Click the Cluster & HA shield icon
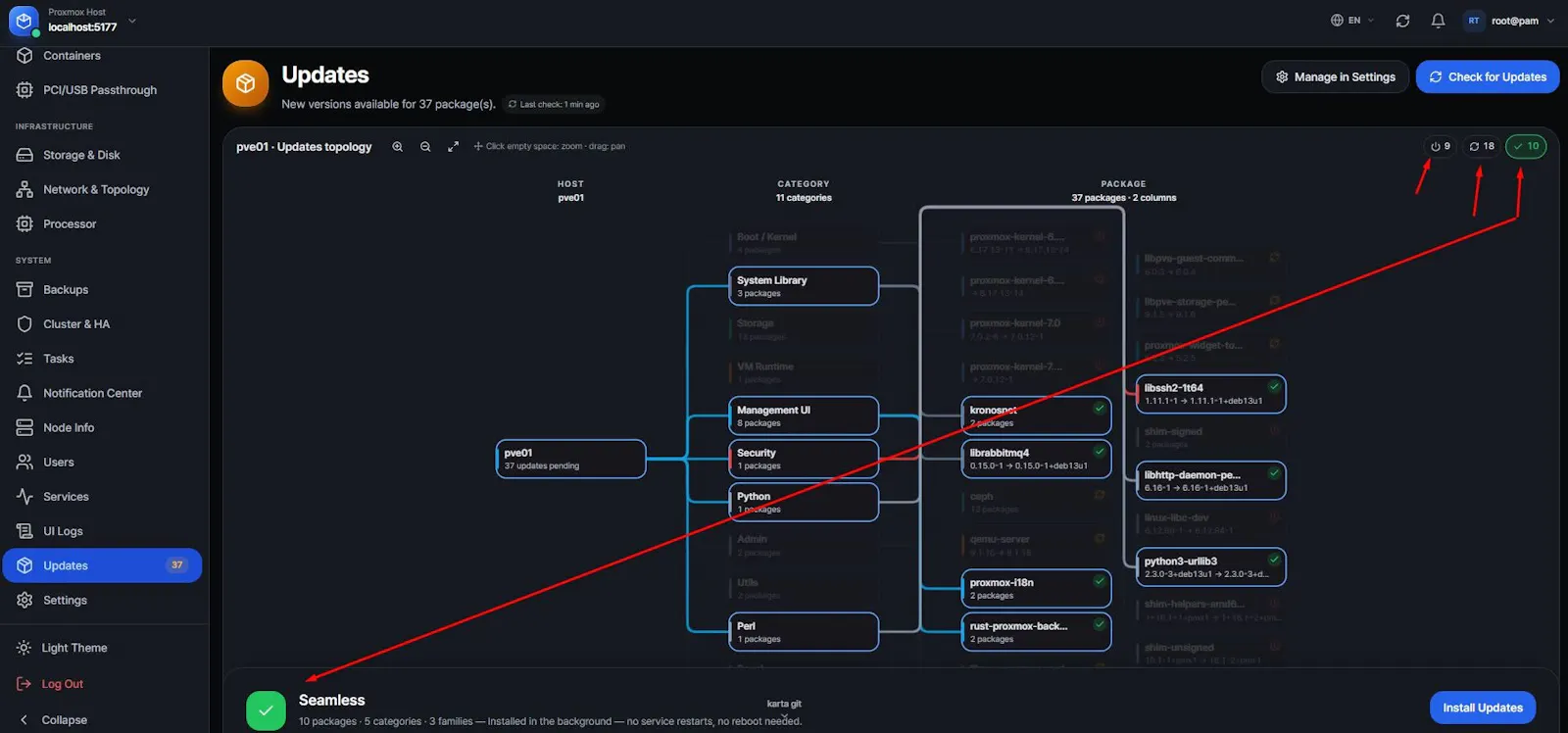The height and width of the screenshot is (733, 1568). pos(24,324)
